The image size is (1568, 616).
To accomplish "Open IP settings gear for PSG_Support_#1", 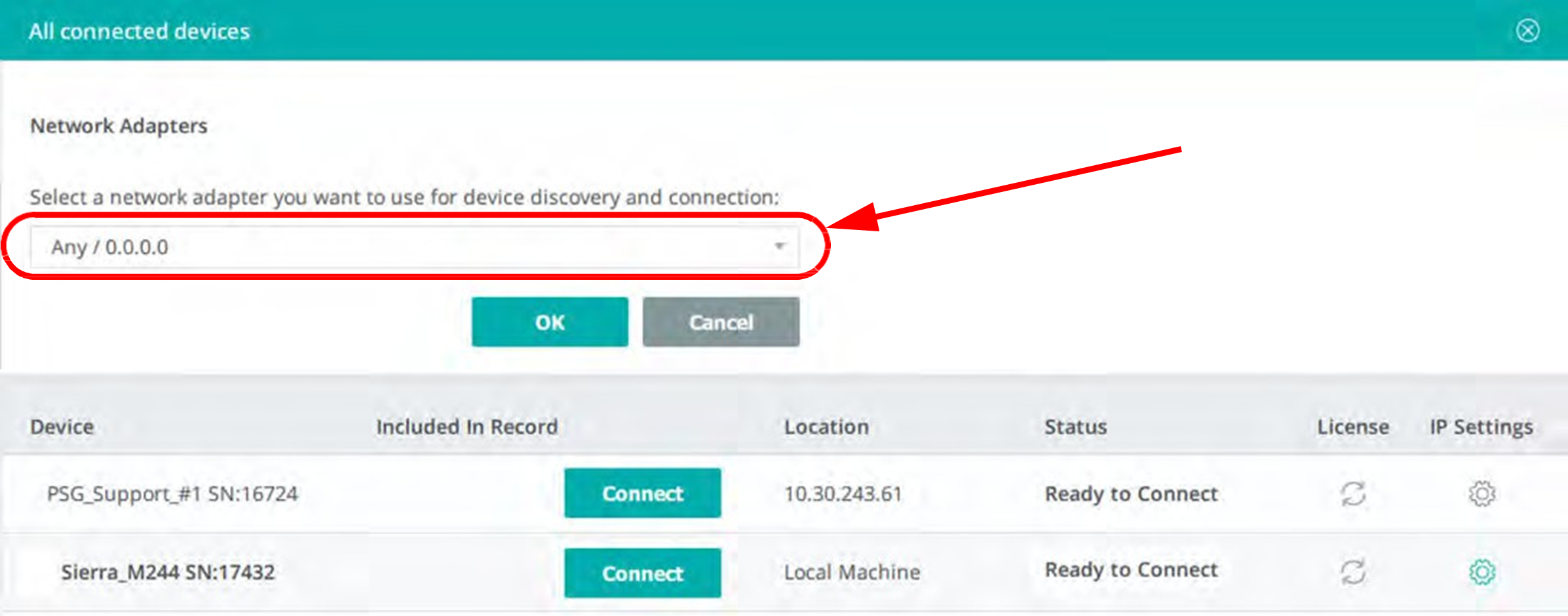I will coord(1482,493).
